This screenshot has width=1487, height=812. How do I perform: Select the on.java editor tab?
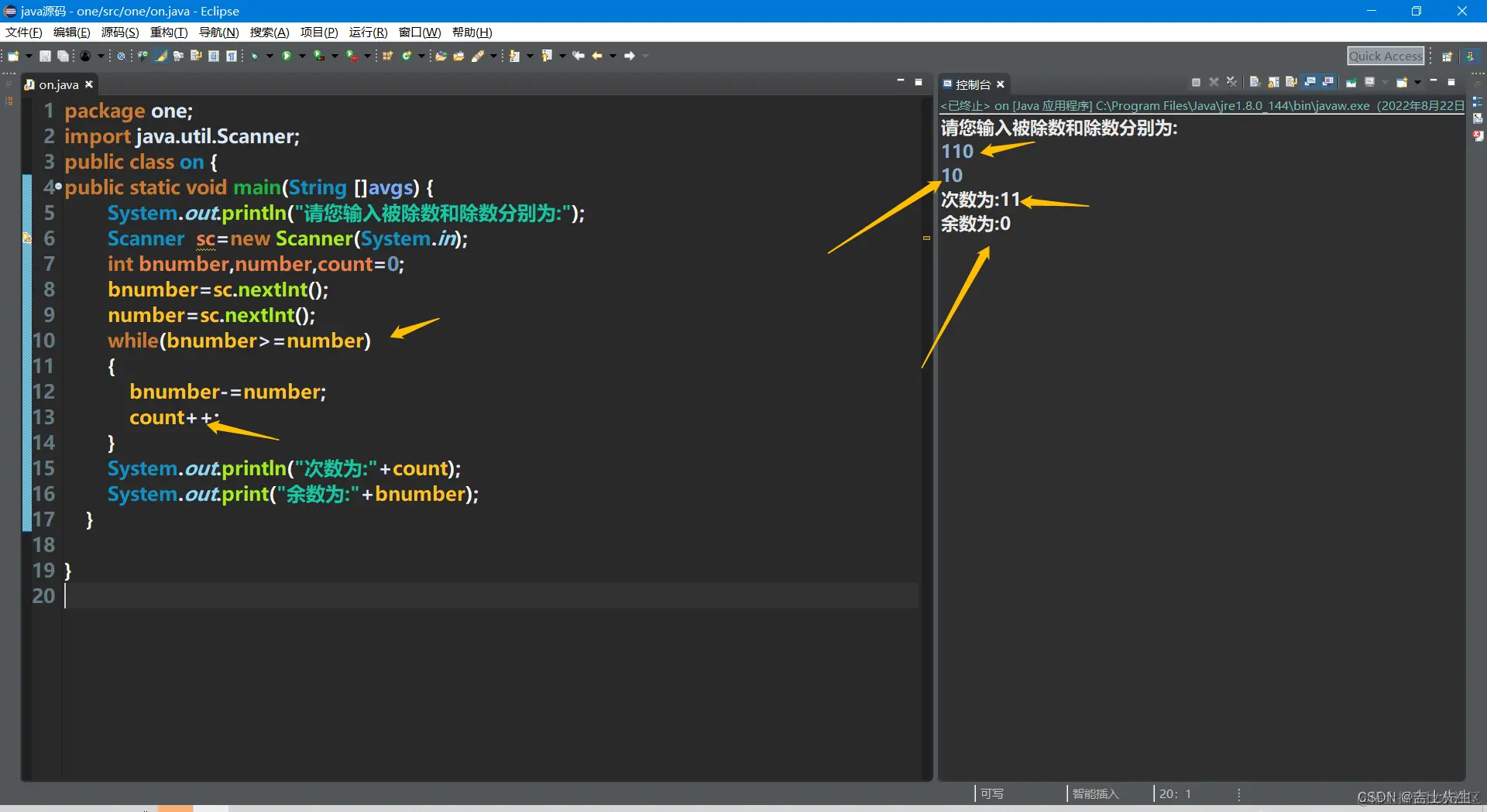click(59, 84)
